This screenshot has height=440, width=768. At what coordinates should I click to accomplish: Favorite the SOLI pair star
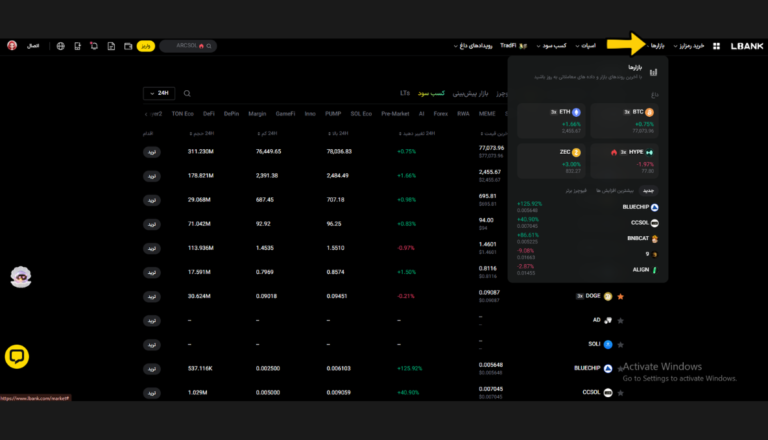pyautogui.click(x=621, y=345)
